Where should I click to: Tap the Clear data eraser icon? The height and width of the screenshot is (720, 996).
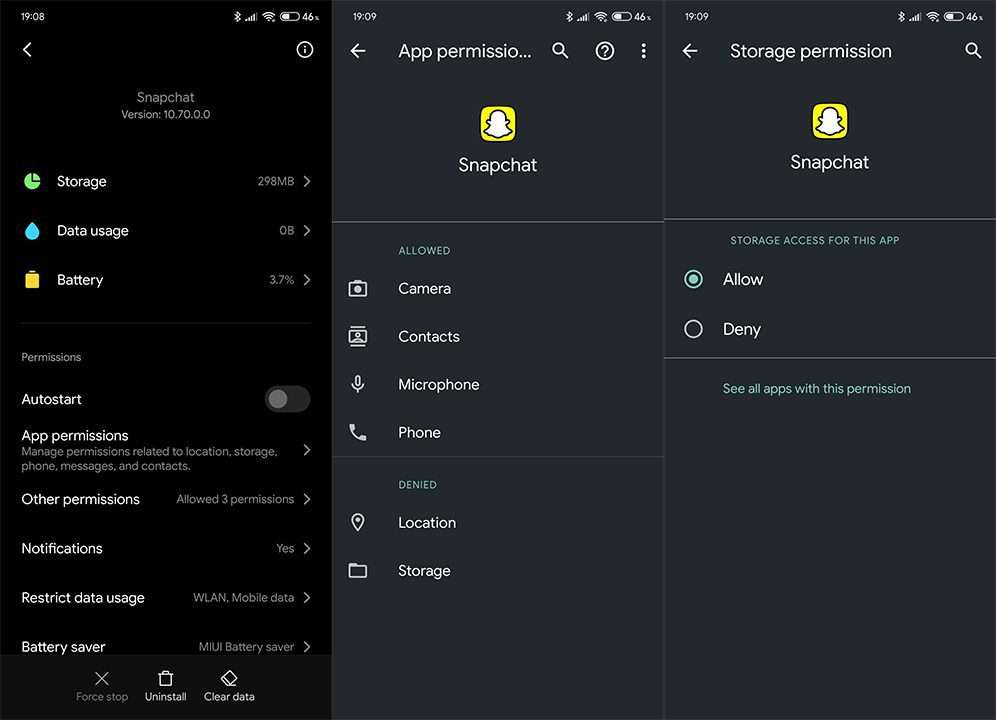click(229, 679)
